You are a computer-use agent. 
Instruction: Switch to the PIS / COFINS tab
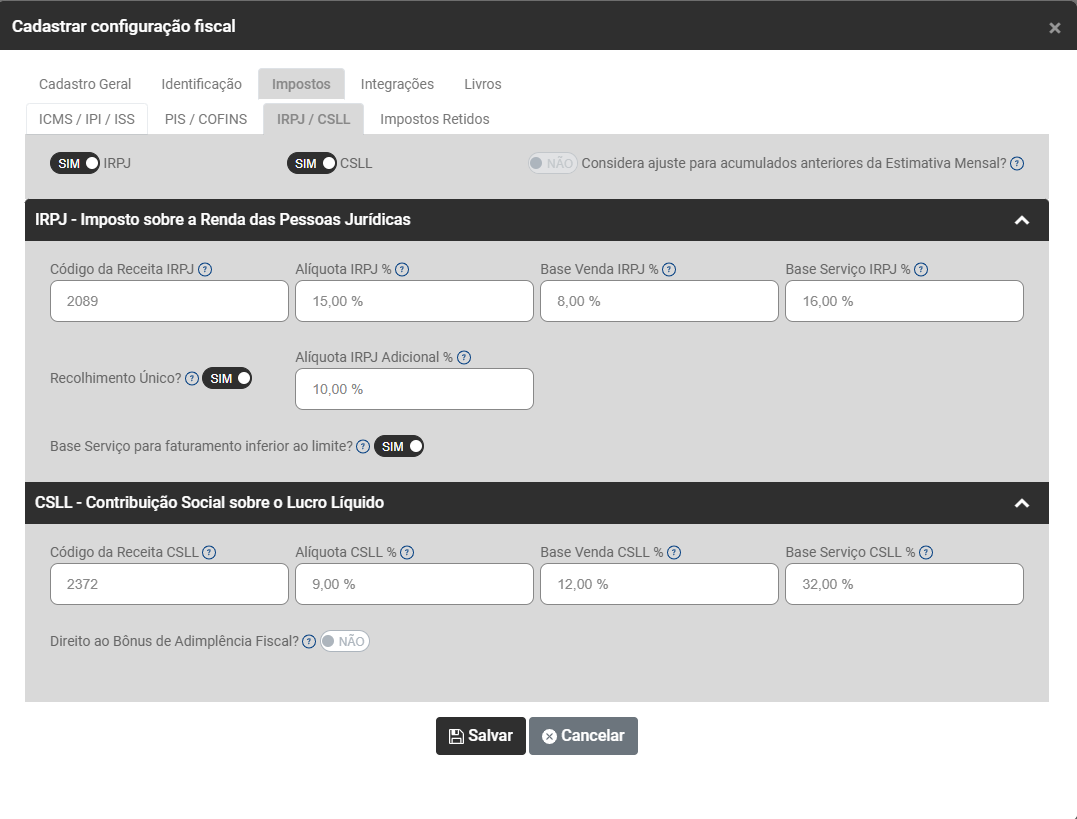pyautogui.click(x=205, y=119)
